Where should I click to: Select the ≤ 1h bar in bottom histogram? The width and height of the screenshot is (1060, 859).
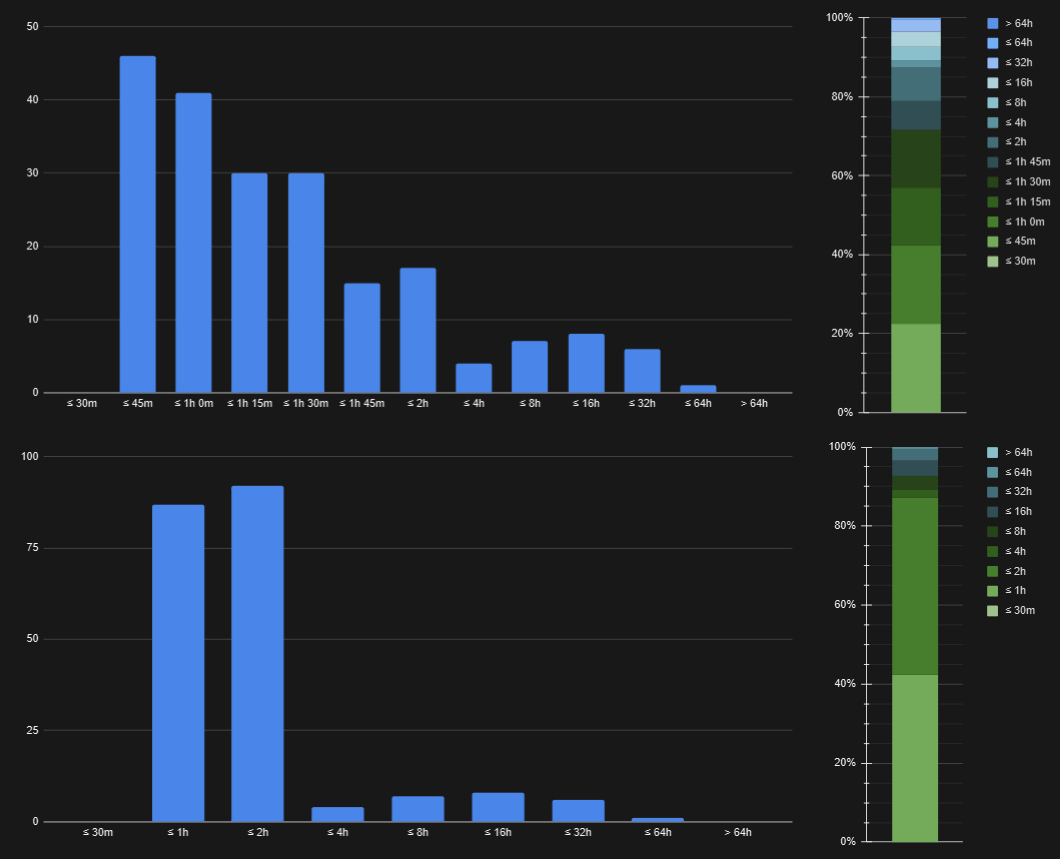178,663
